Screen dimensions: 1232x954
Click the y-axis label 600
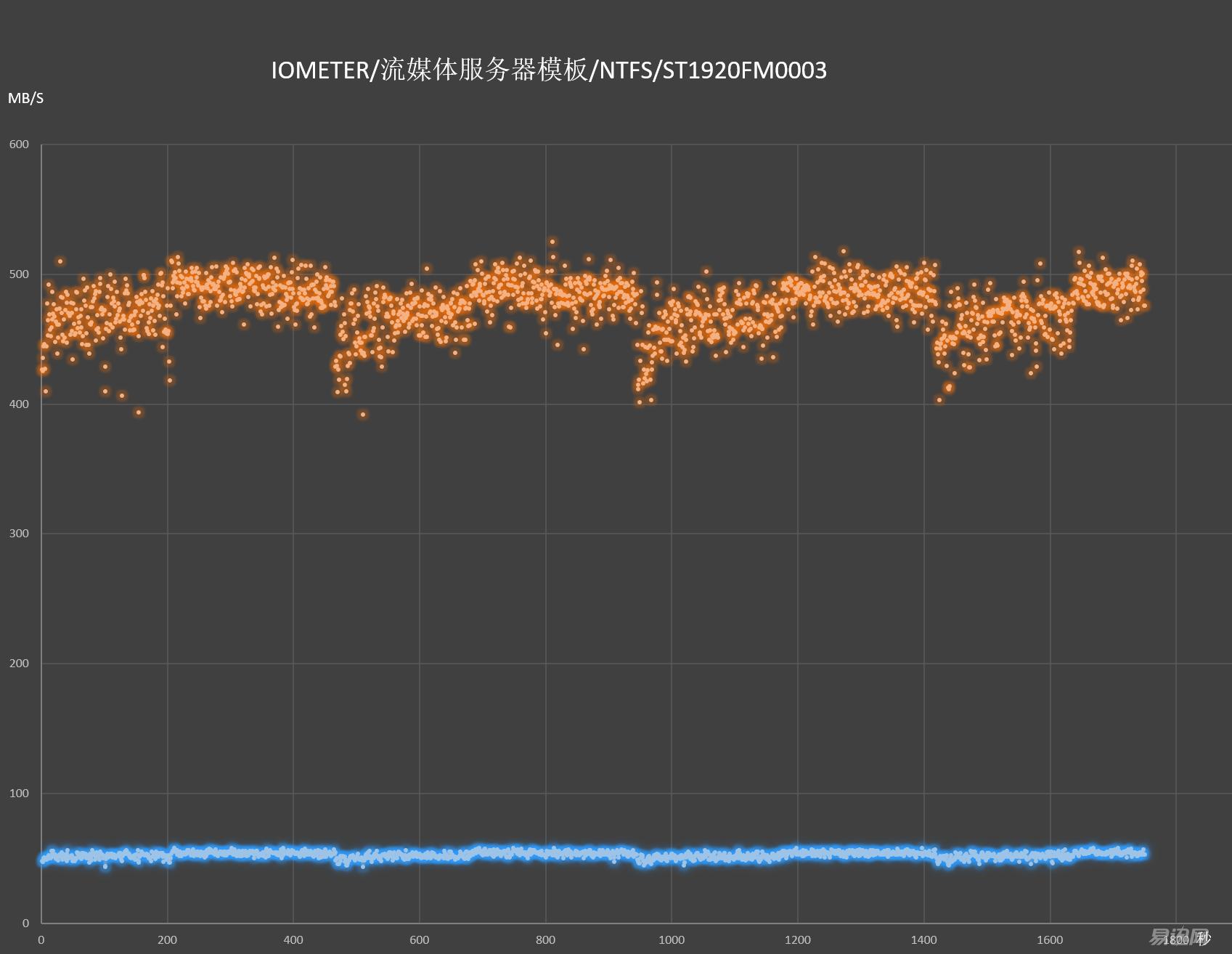19,144
